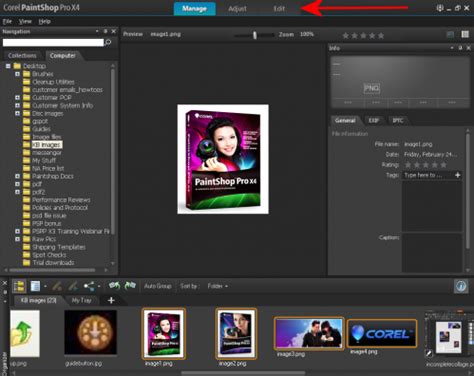Select the KB images folder
The height and width of the screenshot is (376, 474).
[47, 145]
